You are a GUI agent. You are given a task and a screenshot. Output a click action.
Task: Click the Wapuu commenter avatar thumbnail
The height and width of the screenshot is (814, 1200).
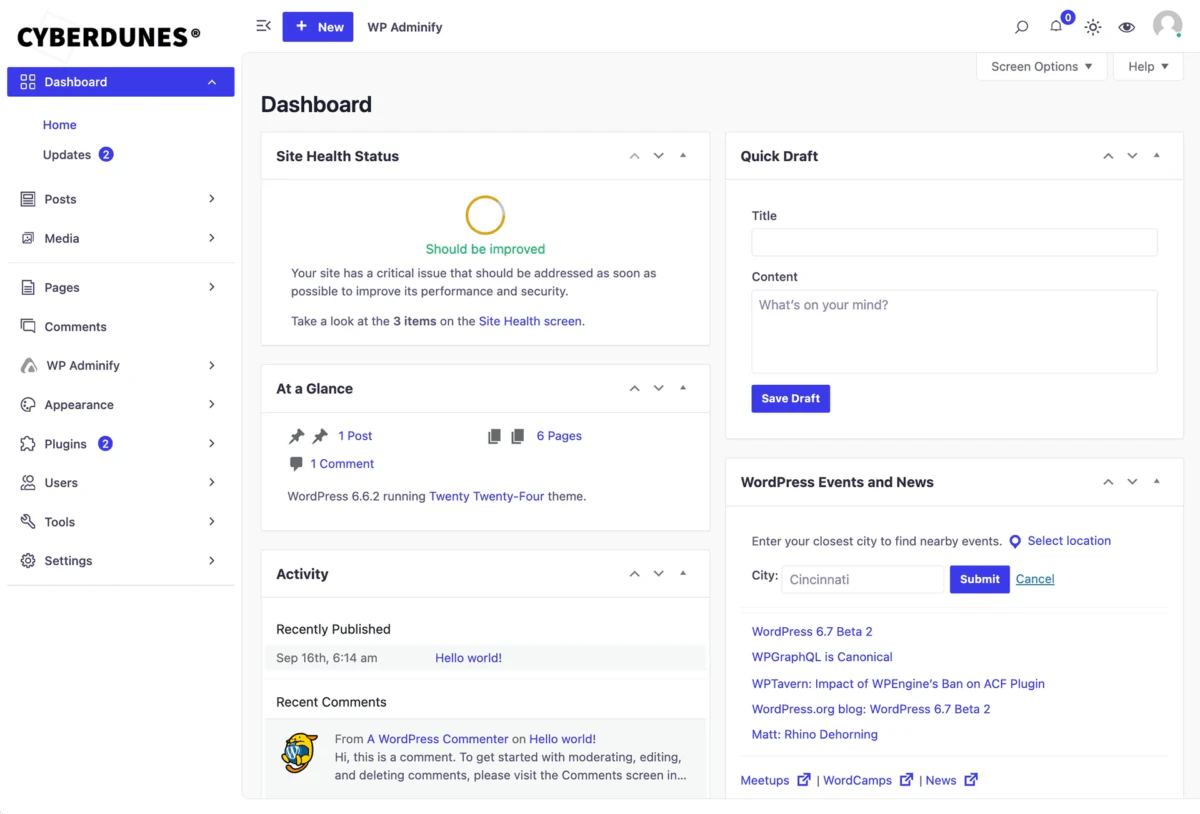(300, 753)
